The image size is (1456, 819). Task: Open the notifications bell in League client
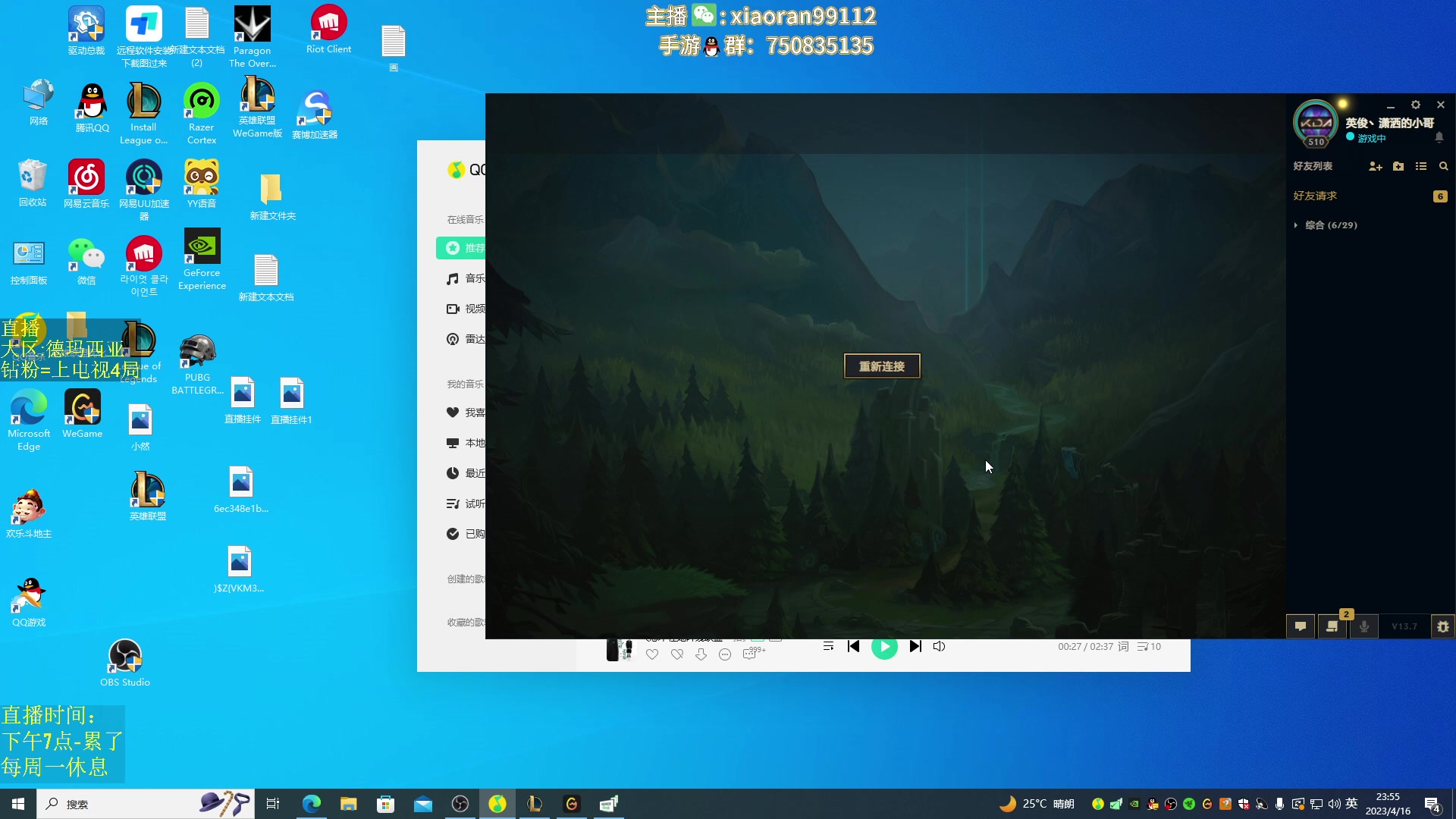pos(1439,137)
